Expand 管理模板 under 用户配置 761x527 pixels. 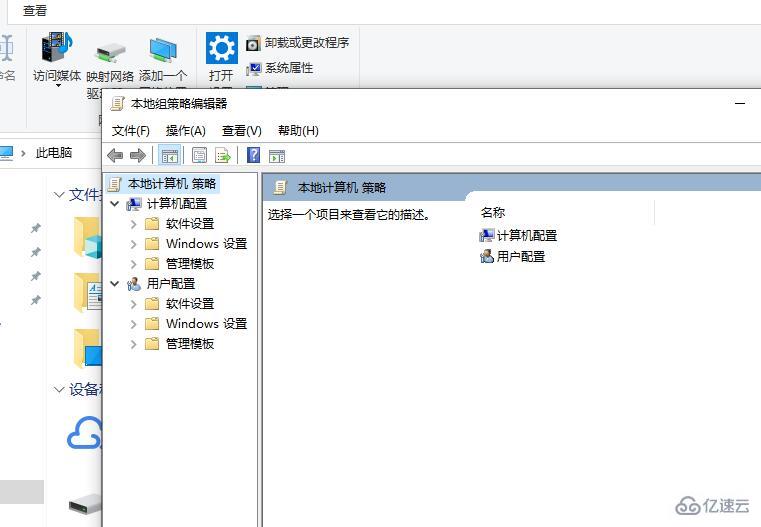coord(133,344)
